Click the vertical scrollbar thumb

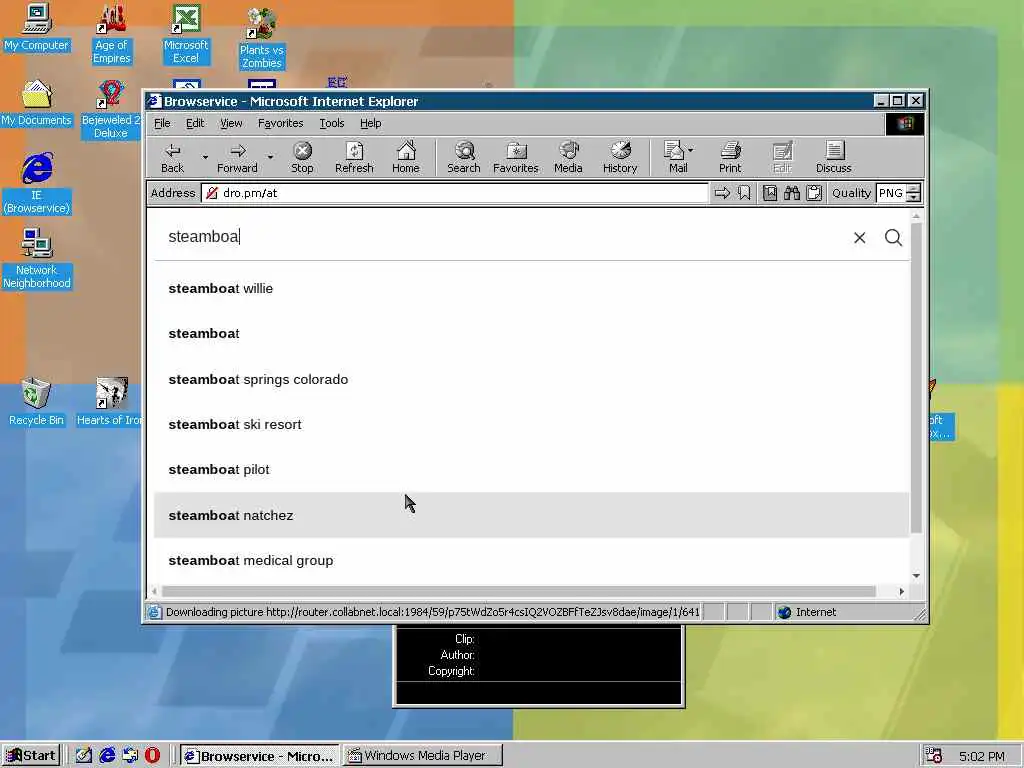(x=916, y=377)
